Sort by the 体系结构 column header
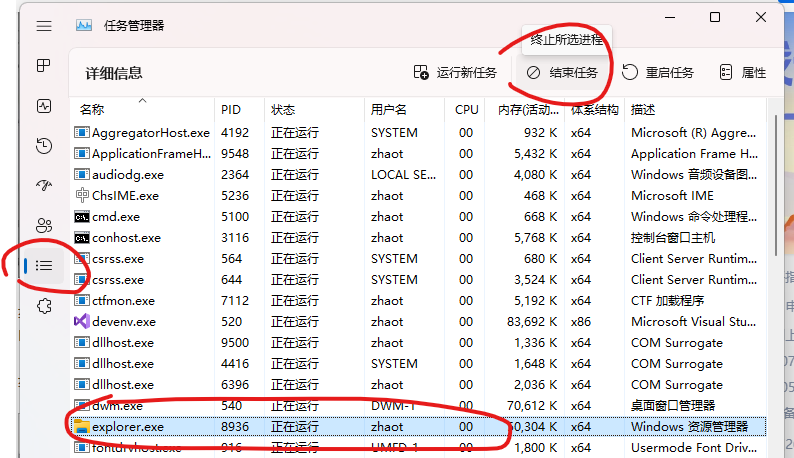 [x=594, y=109]
